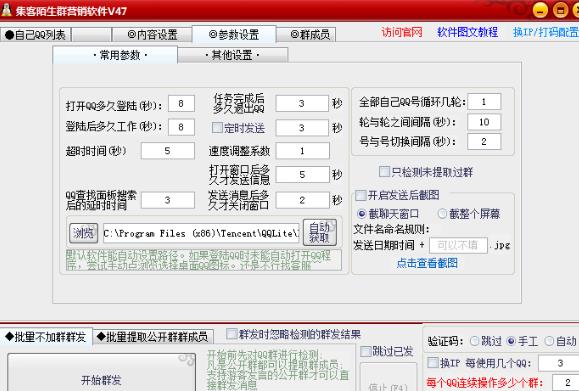Open the 批量提取公开群群成员 tab
The width and height of the screenshot is (579, 391).
point(153,337)
